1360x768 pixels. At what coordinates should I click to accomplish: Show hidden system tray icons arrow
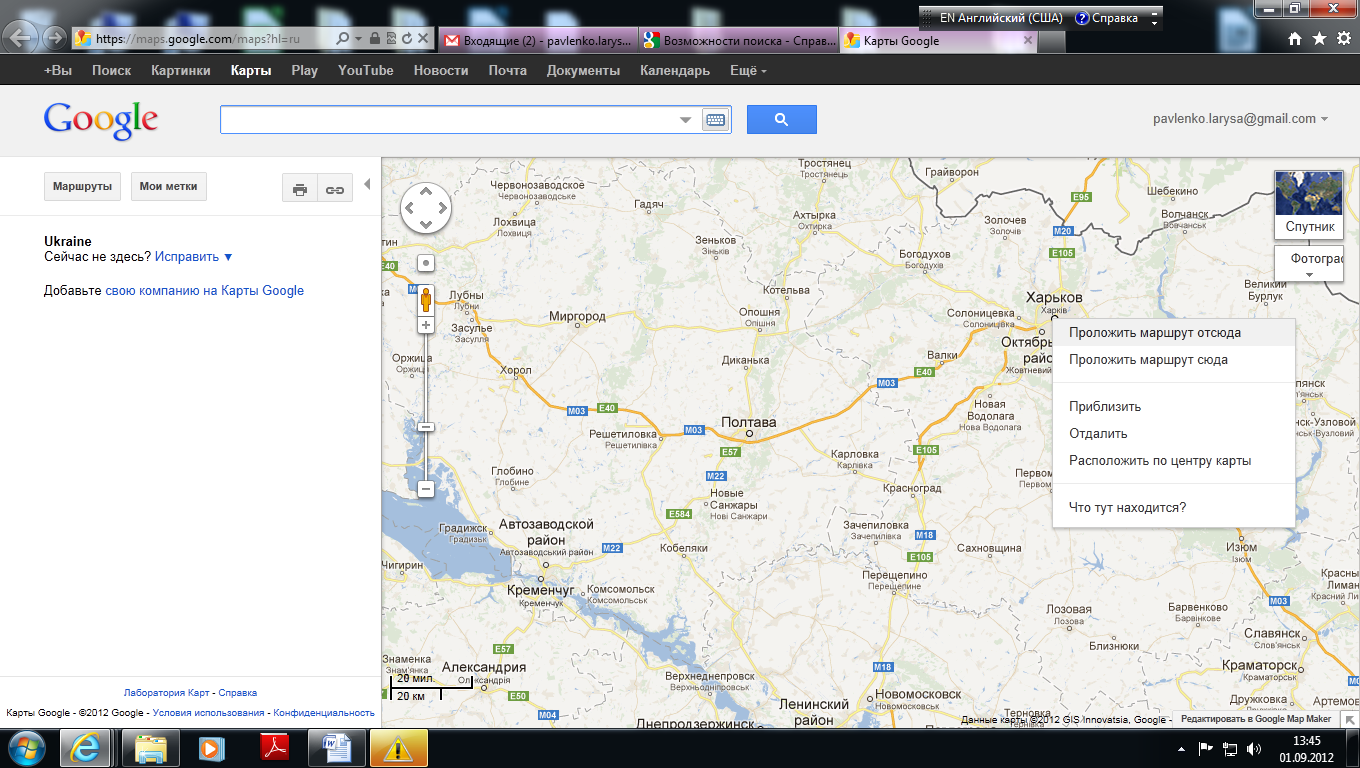pos(1182,748)
